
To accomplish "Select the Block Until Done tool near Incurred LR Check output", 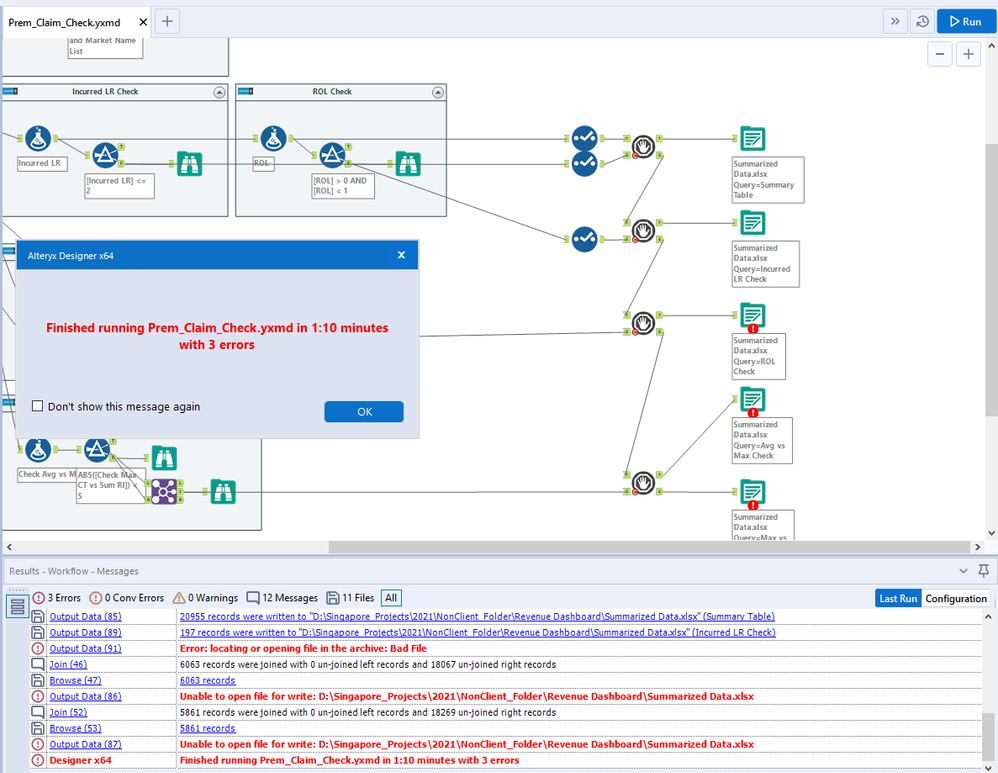I will 643,231.
